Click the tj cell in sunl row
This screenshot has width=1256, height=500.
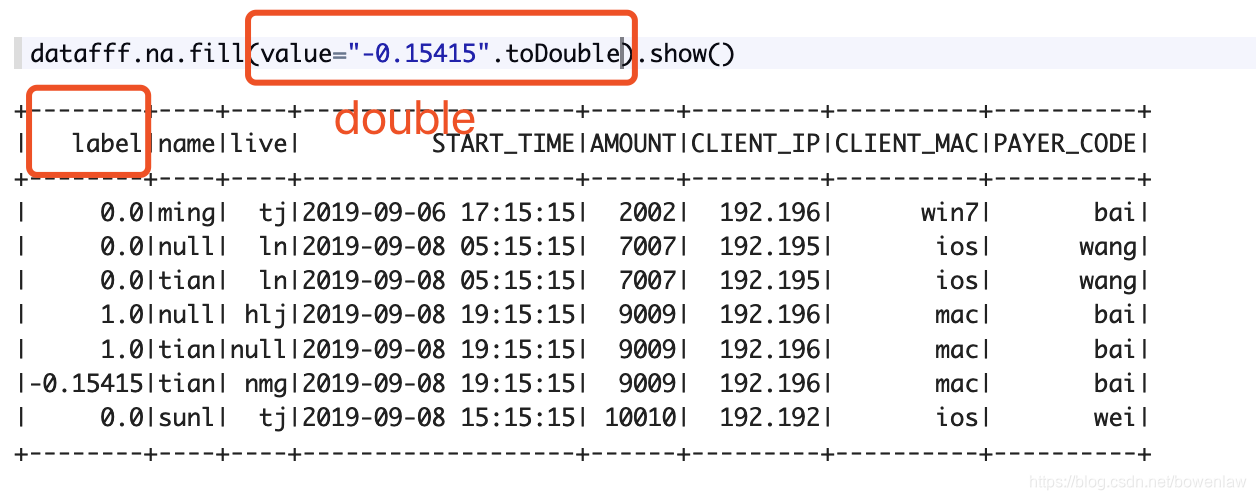(x=272, y=417)
